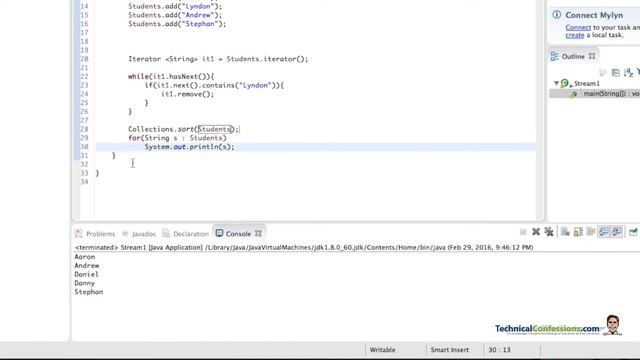Screen dimensions: 640x360
Task: Click Collapse All icon in the Outline toolbar
Action: click(616, 73)
